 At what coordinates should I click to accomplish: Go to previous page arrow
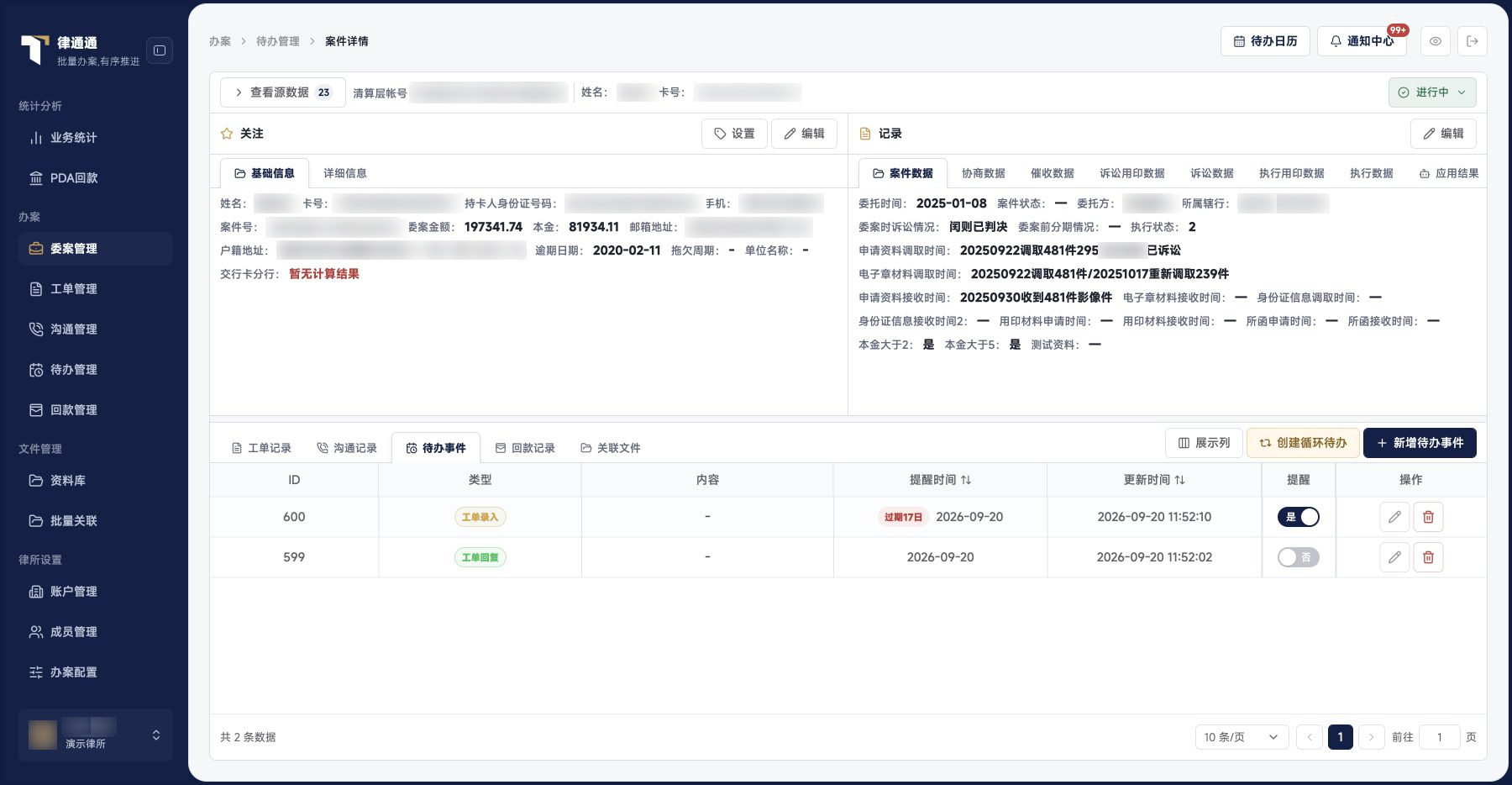[x=1310, y=737]
